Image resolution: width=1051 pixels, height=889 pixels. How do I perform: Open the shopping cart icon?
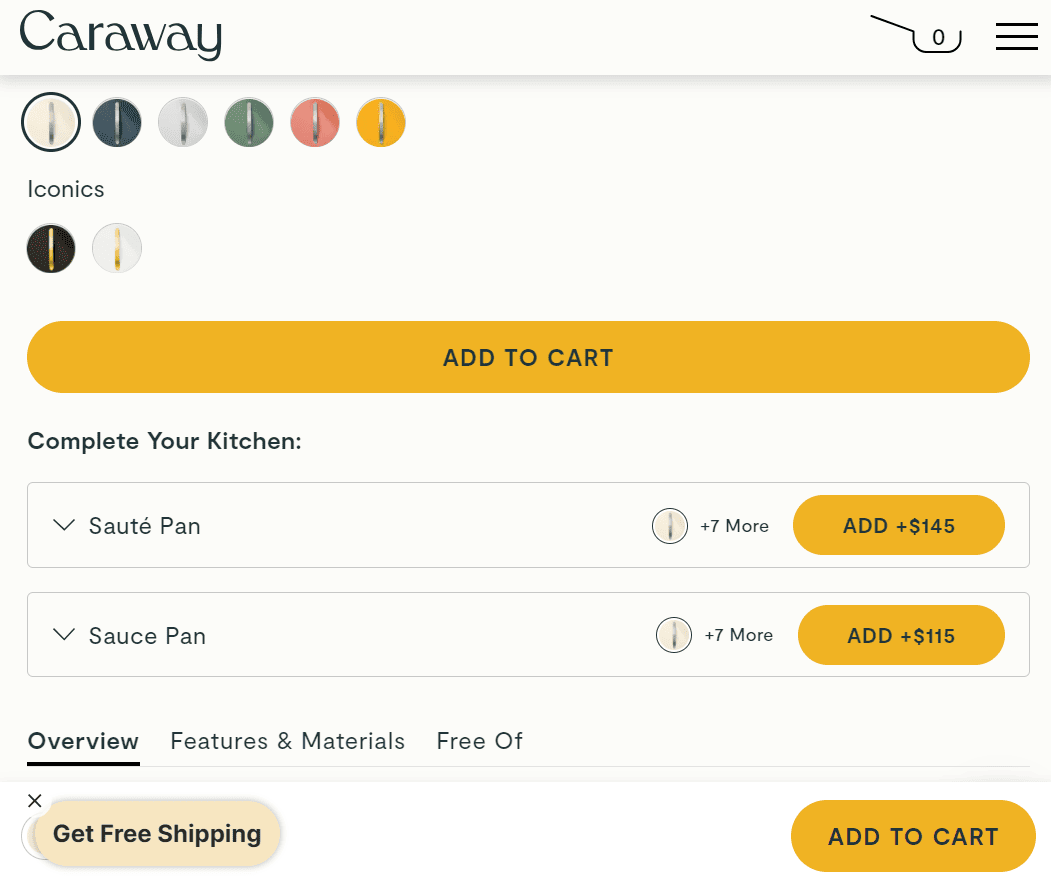[x=916, y=34]
